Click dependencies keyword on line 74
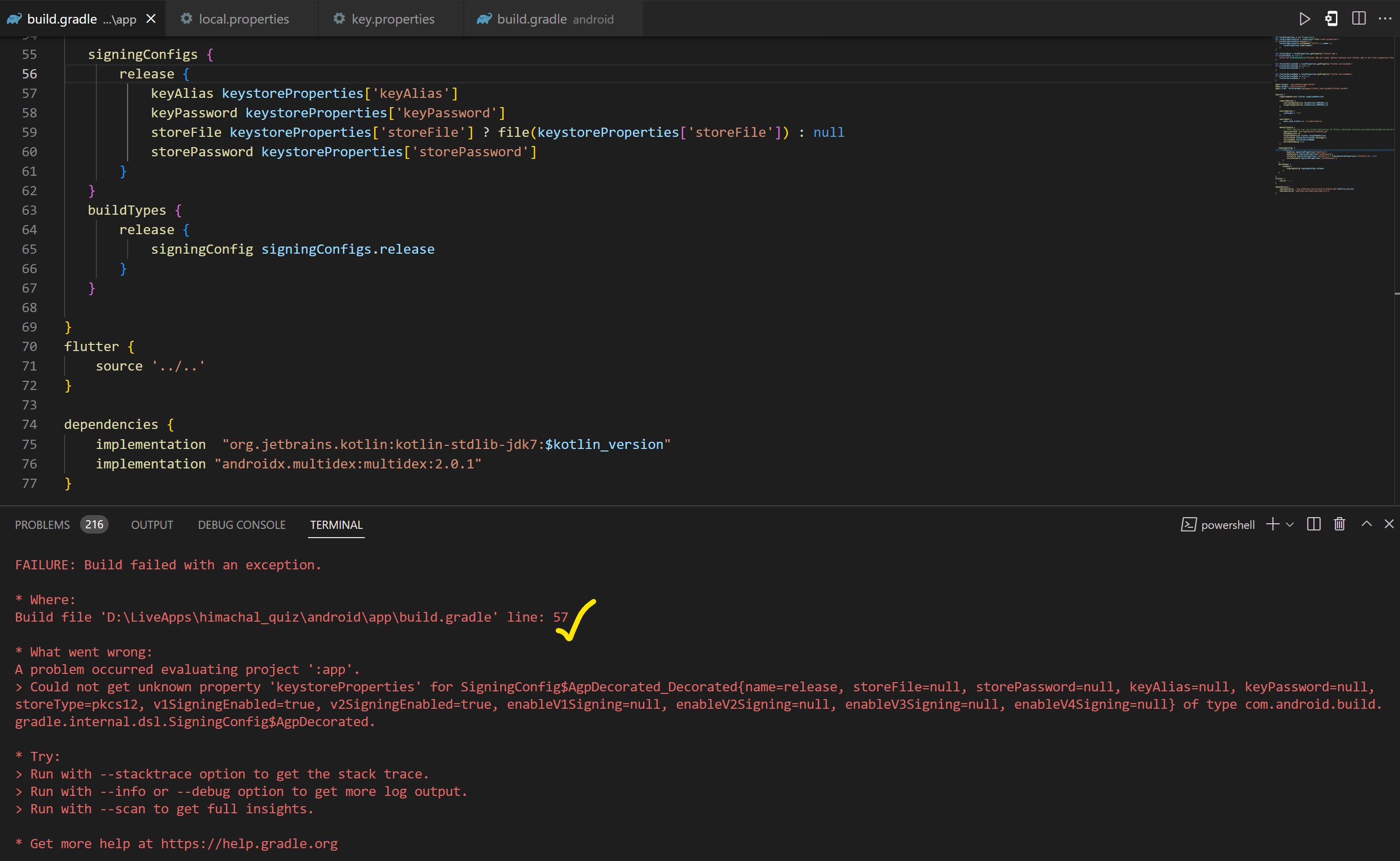 tap(111, 424)
